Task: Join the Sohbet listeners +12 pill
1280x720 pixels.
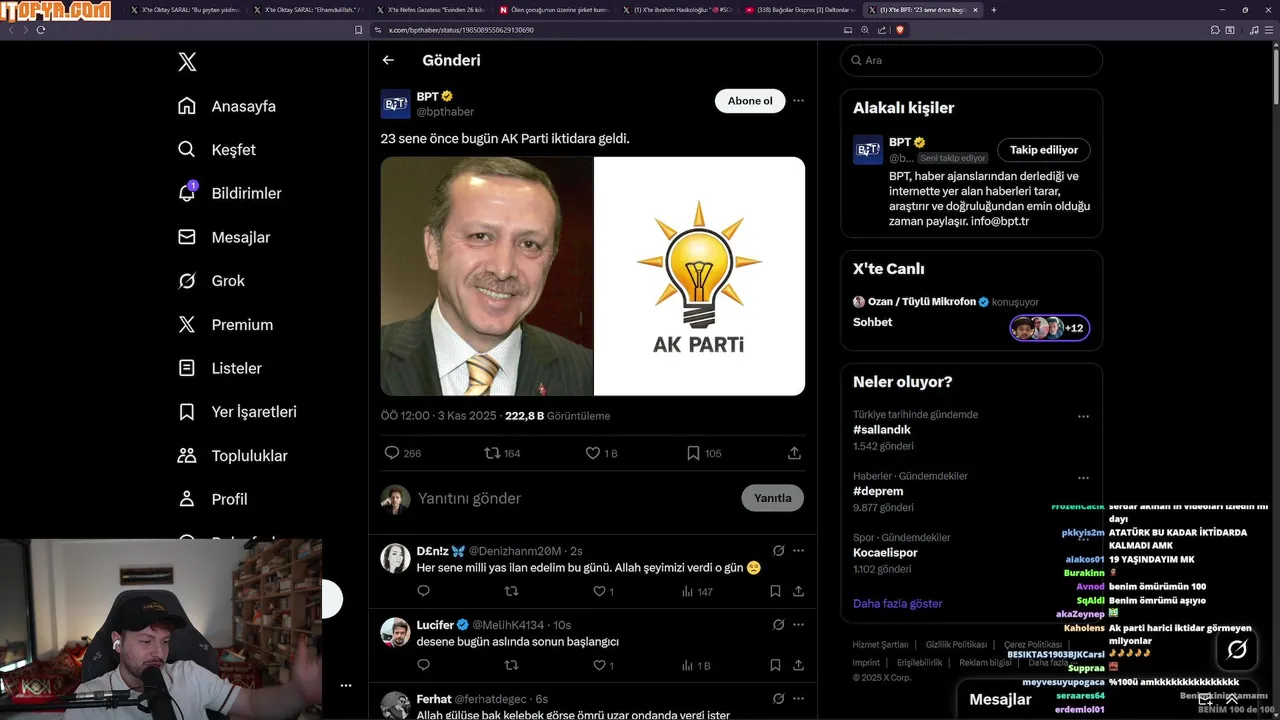Action: [x=1049, y=328]
